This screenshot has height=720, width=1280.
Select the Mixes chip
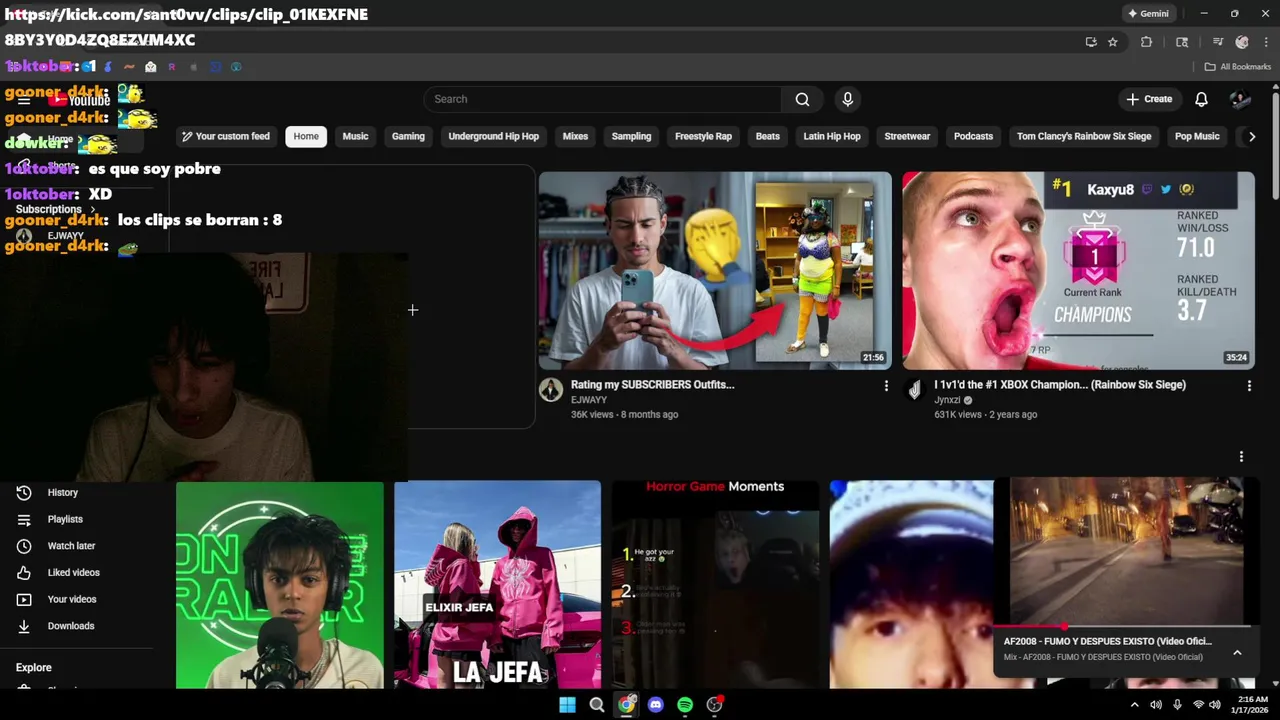tap(575, 136)
